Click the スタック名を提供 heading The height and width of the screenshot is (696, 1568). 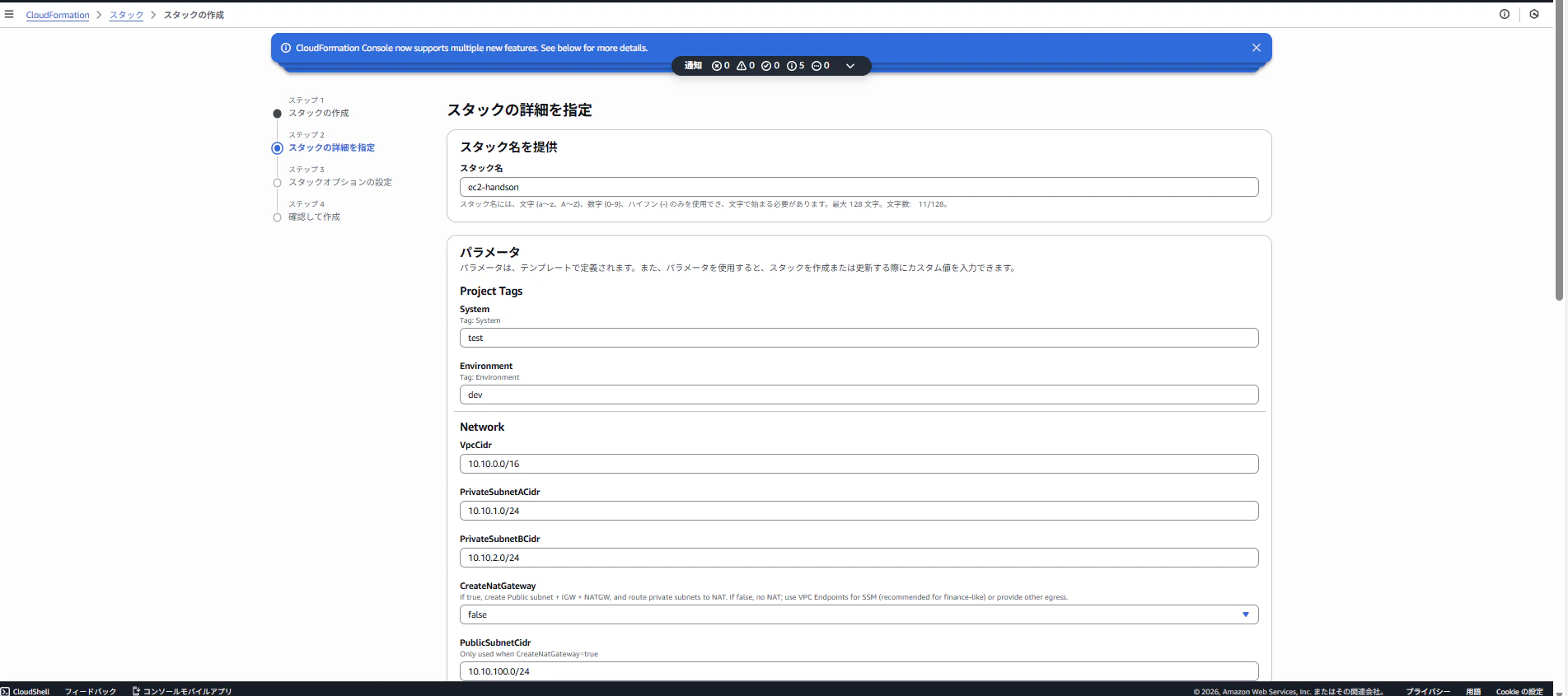[x=508, y=147]
